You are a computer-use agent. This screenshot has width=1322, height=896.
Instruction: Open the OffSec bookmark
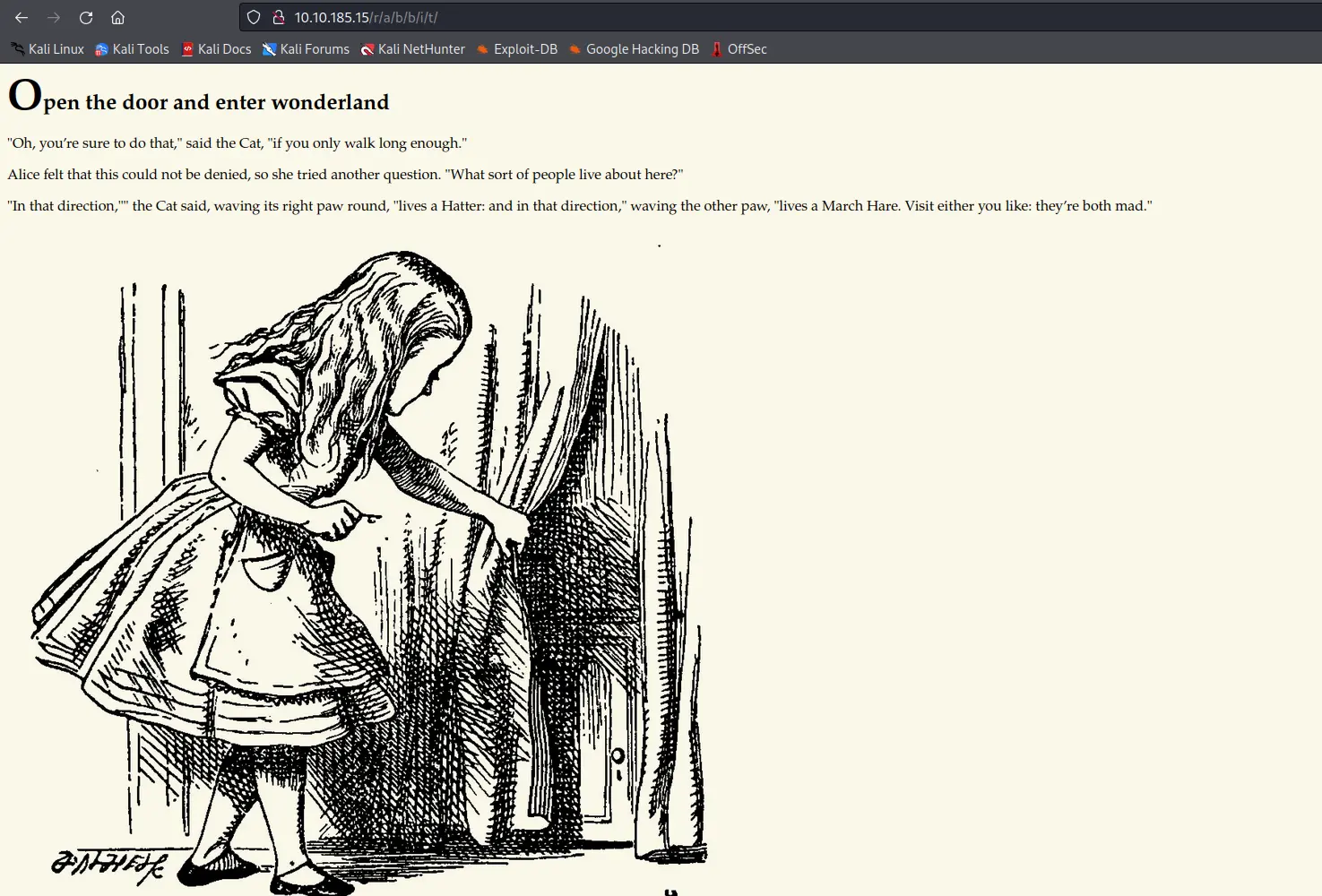coord(739,49)
